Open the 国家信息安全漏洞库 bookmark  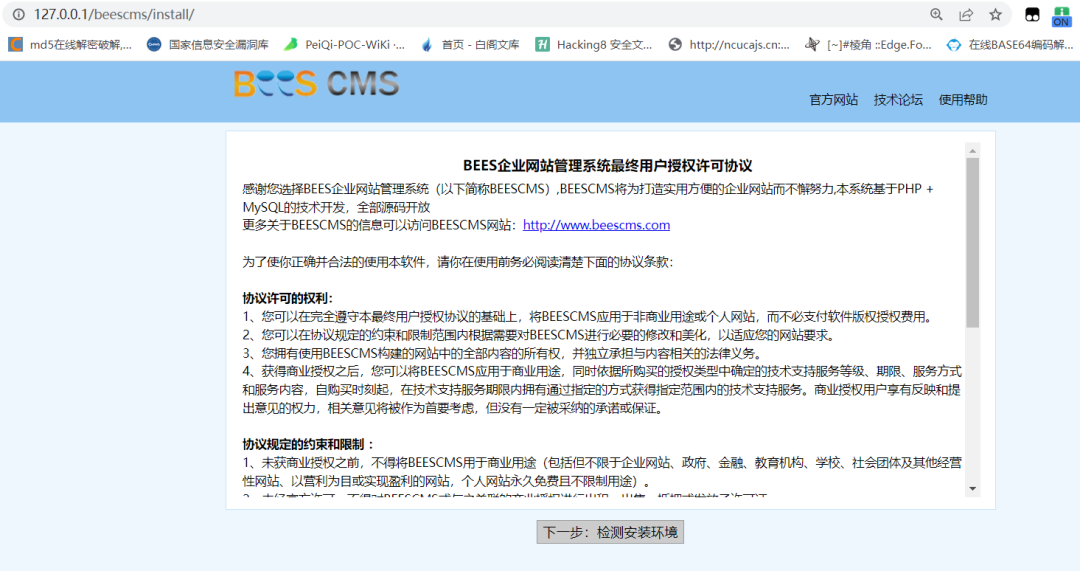point(208,45)
